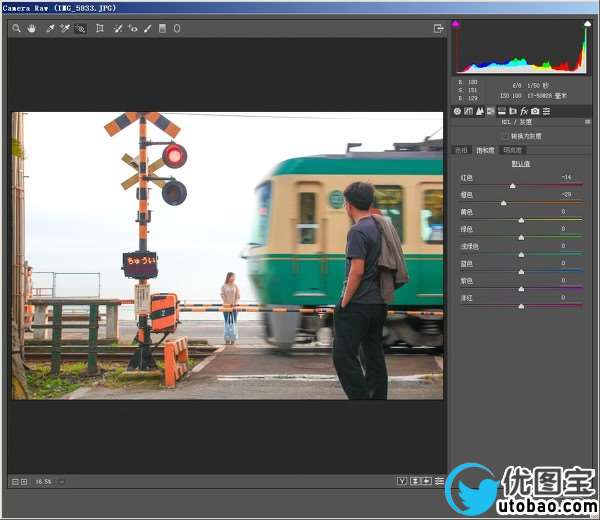Screen dimensions: 600x520
Task: Pick the Adjustment Brush tool
Action: click(148, 28)
